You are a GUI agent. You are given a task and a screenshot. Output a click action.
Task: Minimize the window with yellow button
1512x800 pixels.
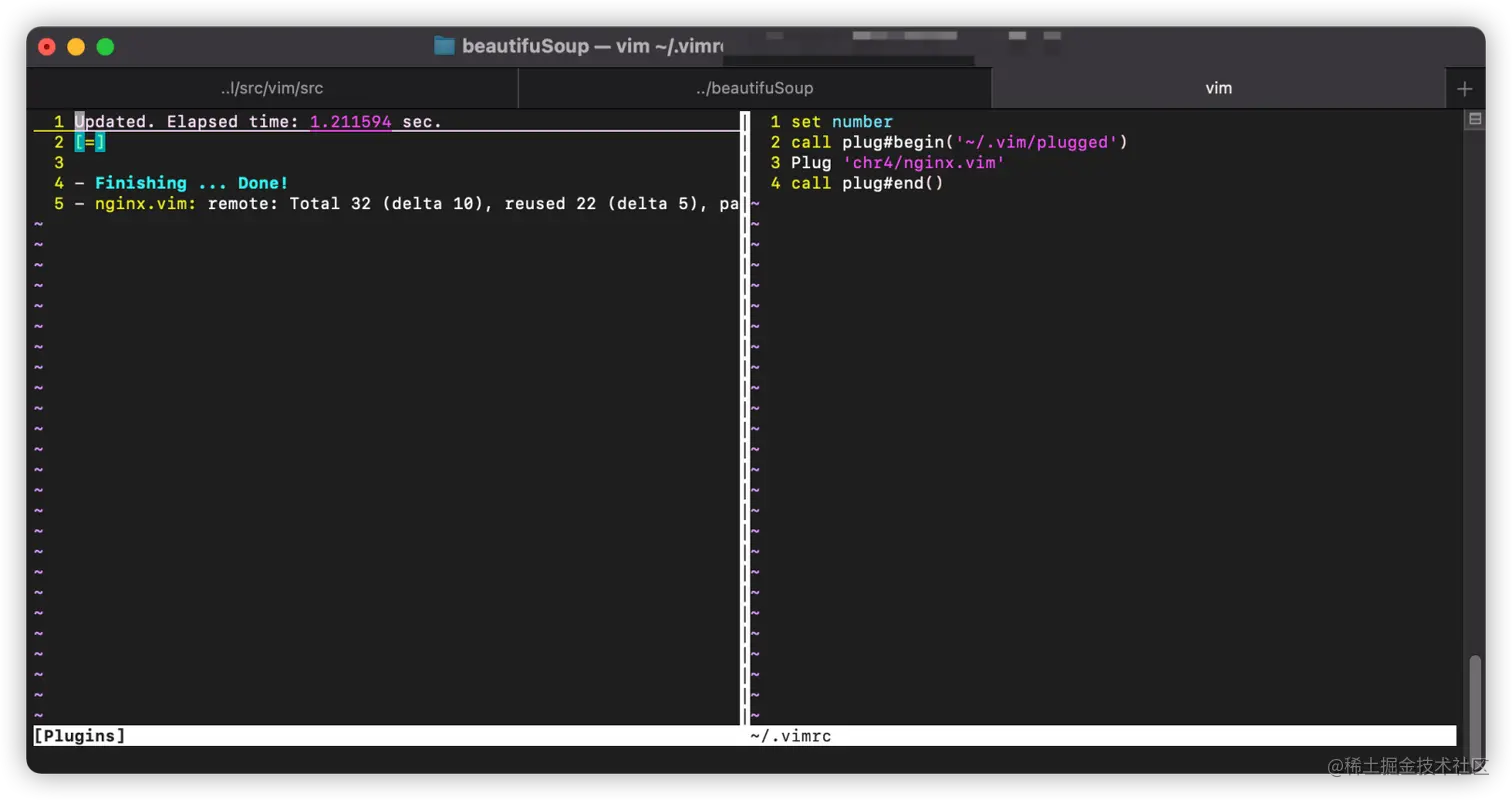click(x=76, y=47)
